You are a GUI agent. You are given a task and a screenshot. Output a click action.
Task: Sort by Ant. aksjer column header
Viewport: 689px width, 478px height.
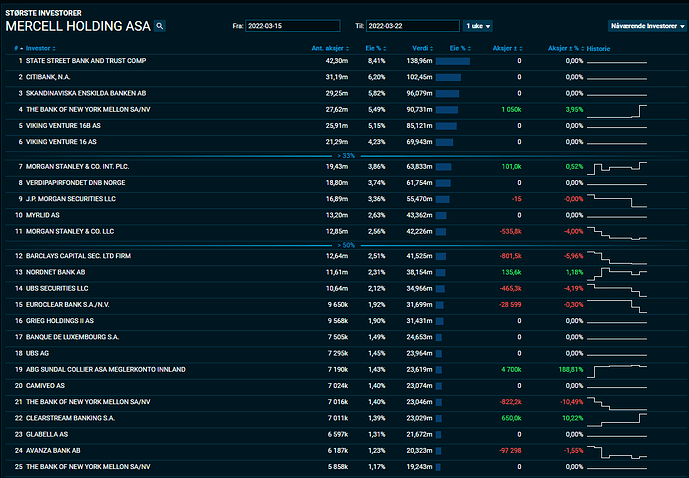[330, 48]
